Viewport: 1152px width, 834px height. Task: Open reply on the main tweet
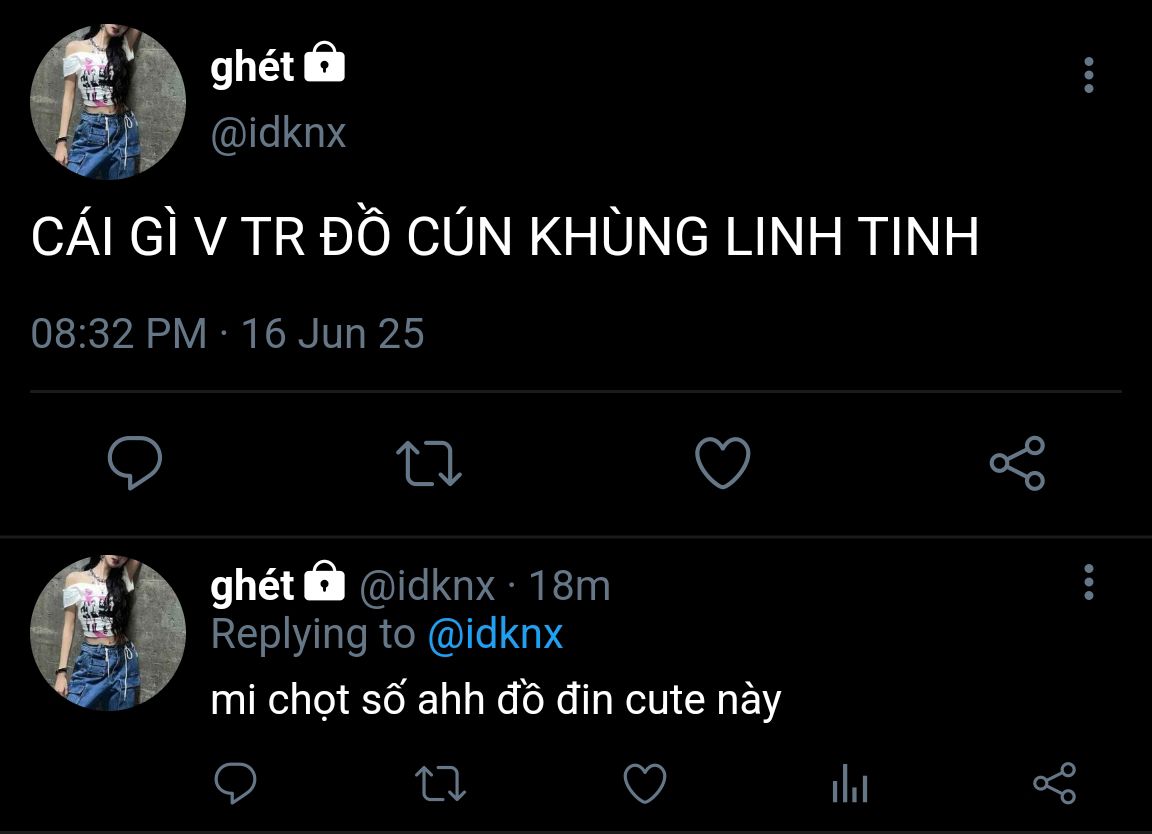134,462
